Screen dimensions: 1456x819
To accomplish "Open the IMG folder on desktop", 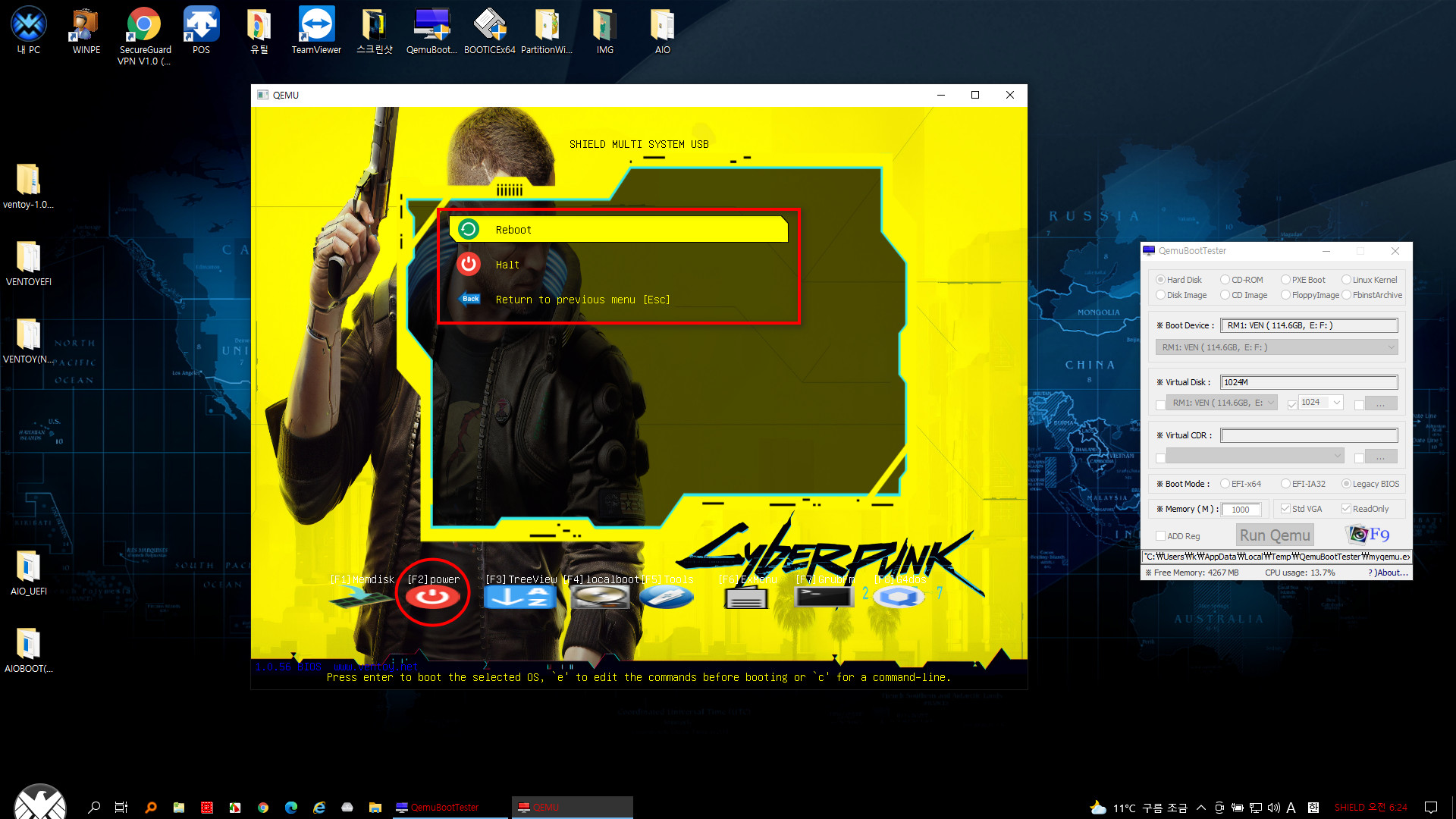I will click(605, 31).
